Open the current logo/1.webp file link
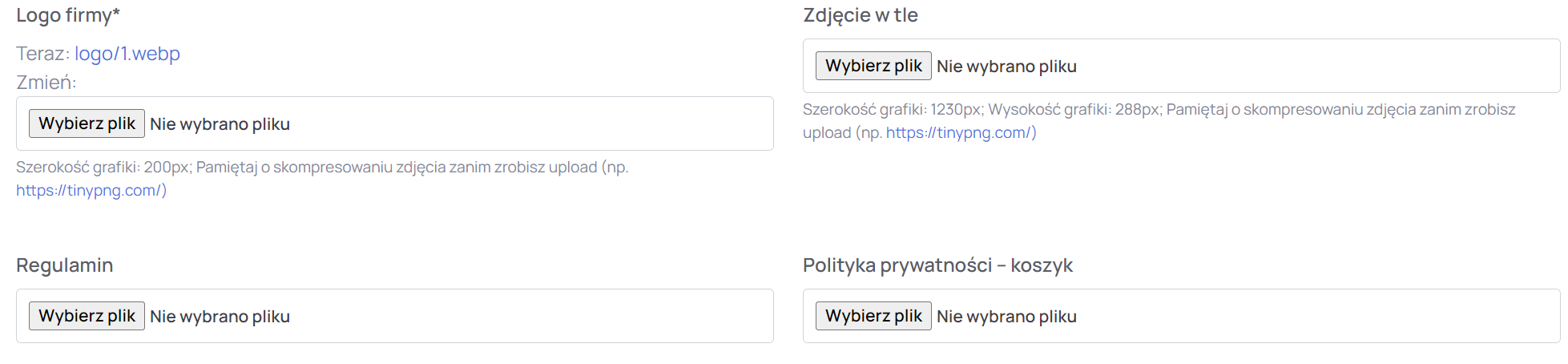This screenshot has width=1568, height=364. 127,54
